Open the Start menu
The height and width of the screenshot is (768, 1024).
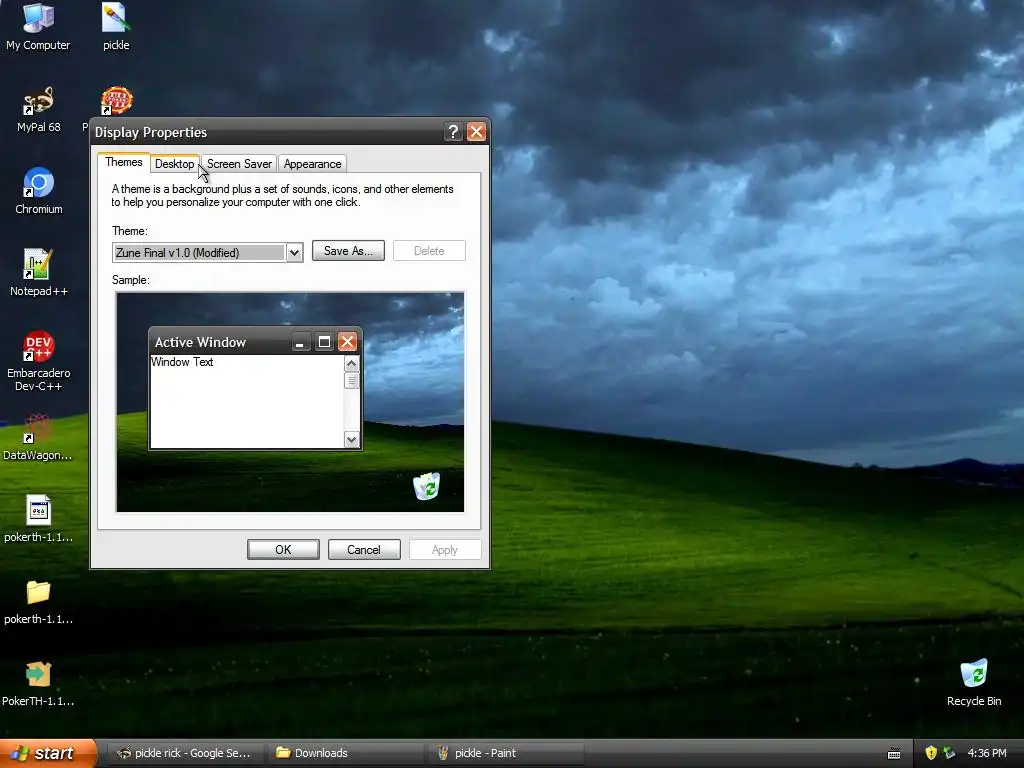[48, 753]
